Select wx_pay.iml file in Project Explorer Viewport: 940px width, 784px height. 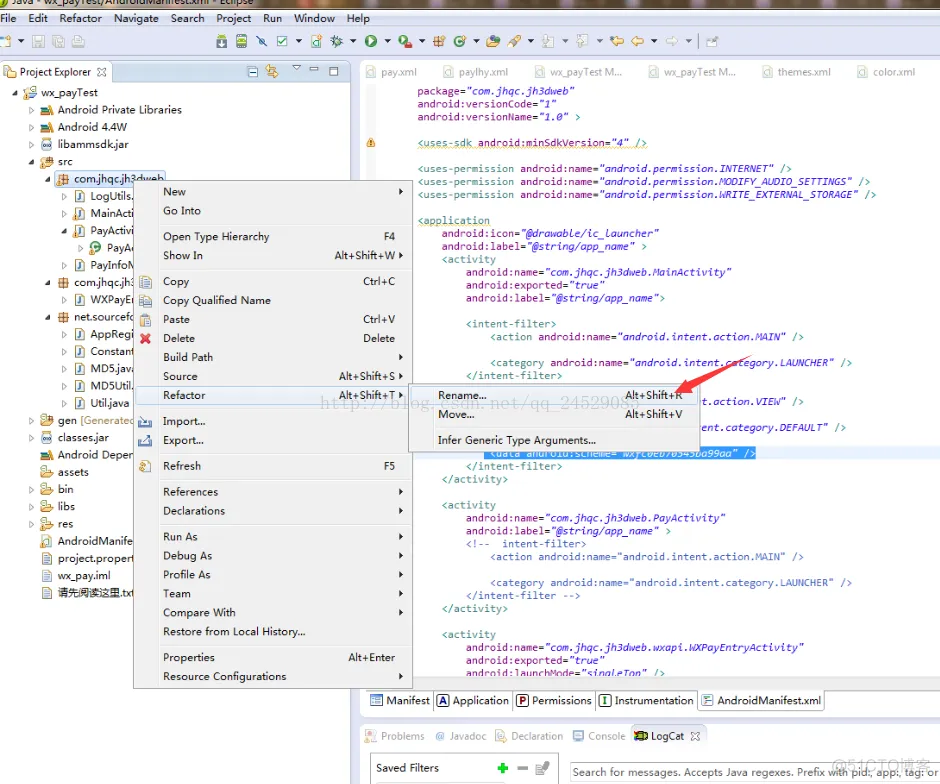click(83, 576)
